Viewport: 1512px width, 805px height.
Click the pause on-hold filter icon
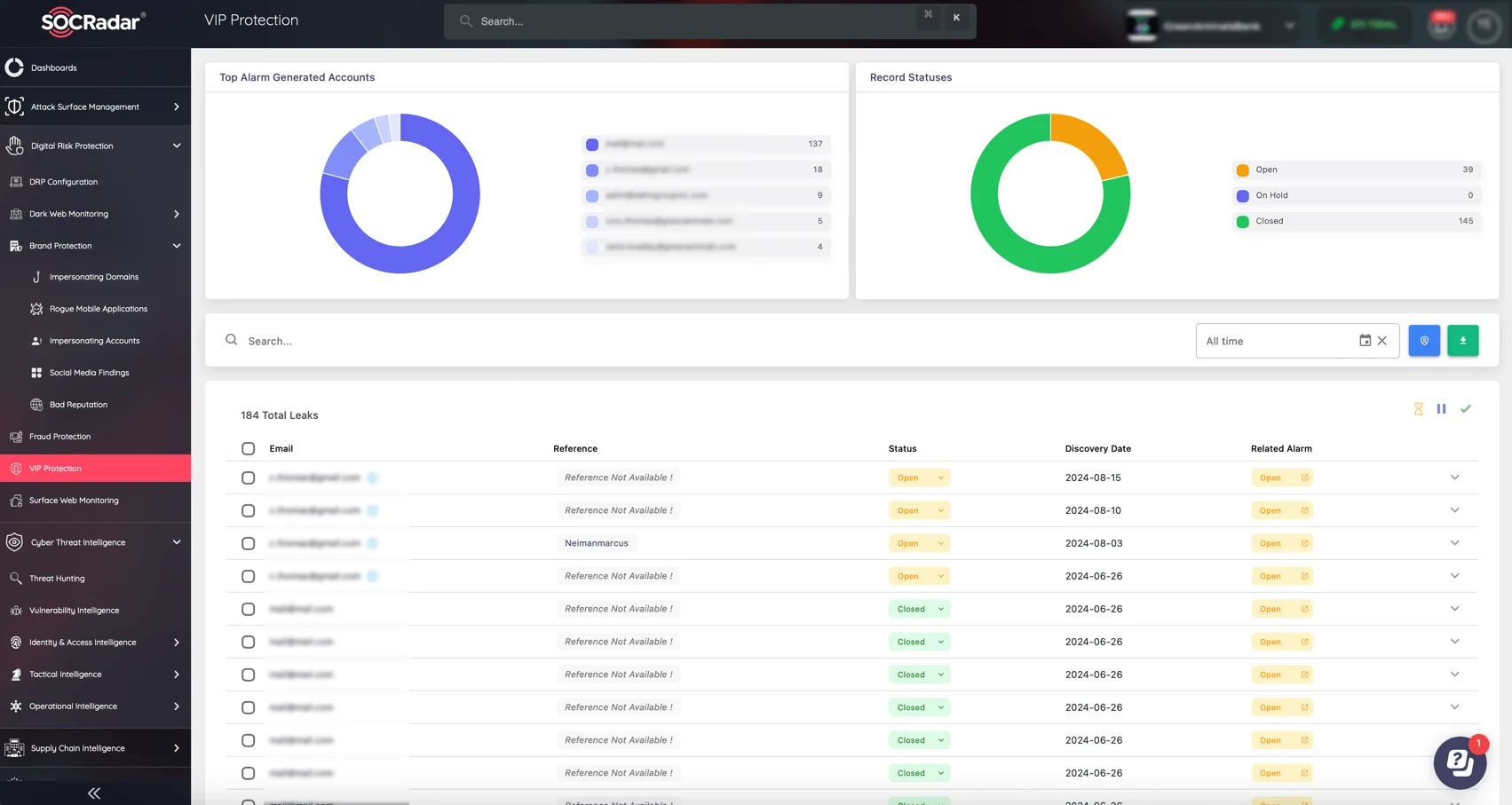[1442, 409]
